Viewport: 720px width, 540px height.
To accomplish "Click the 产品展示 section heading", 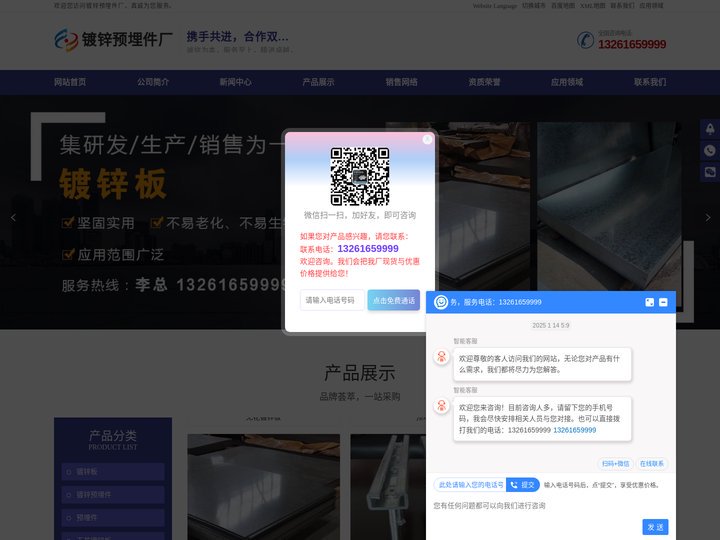I will (360, 373).
